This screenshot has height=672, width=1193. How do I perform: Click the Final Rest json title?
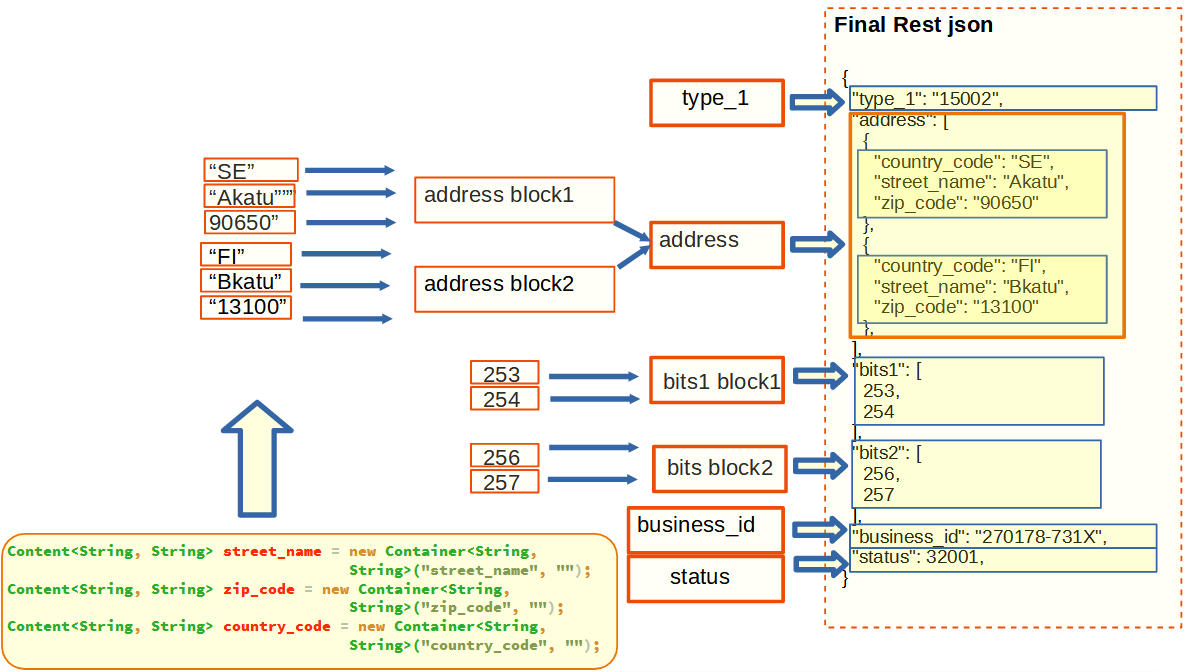913,25
